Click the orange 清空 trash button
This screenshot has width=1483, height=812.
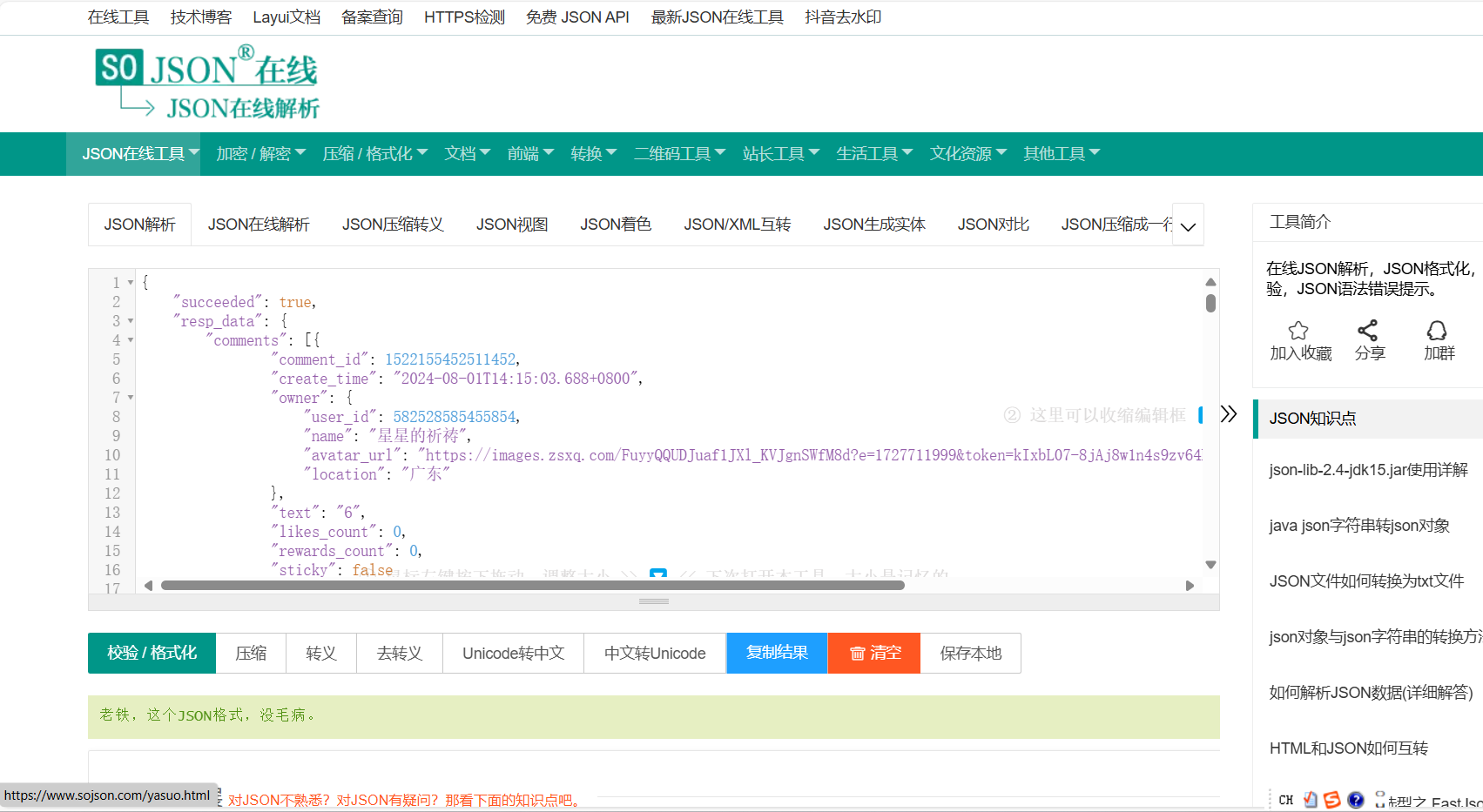(874, 653)
